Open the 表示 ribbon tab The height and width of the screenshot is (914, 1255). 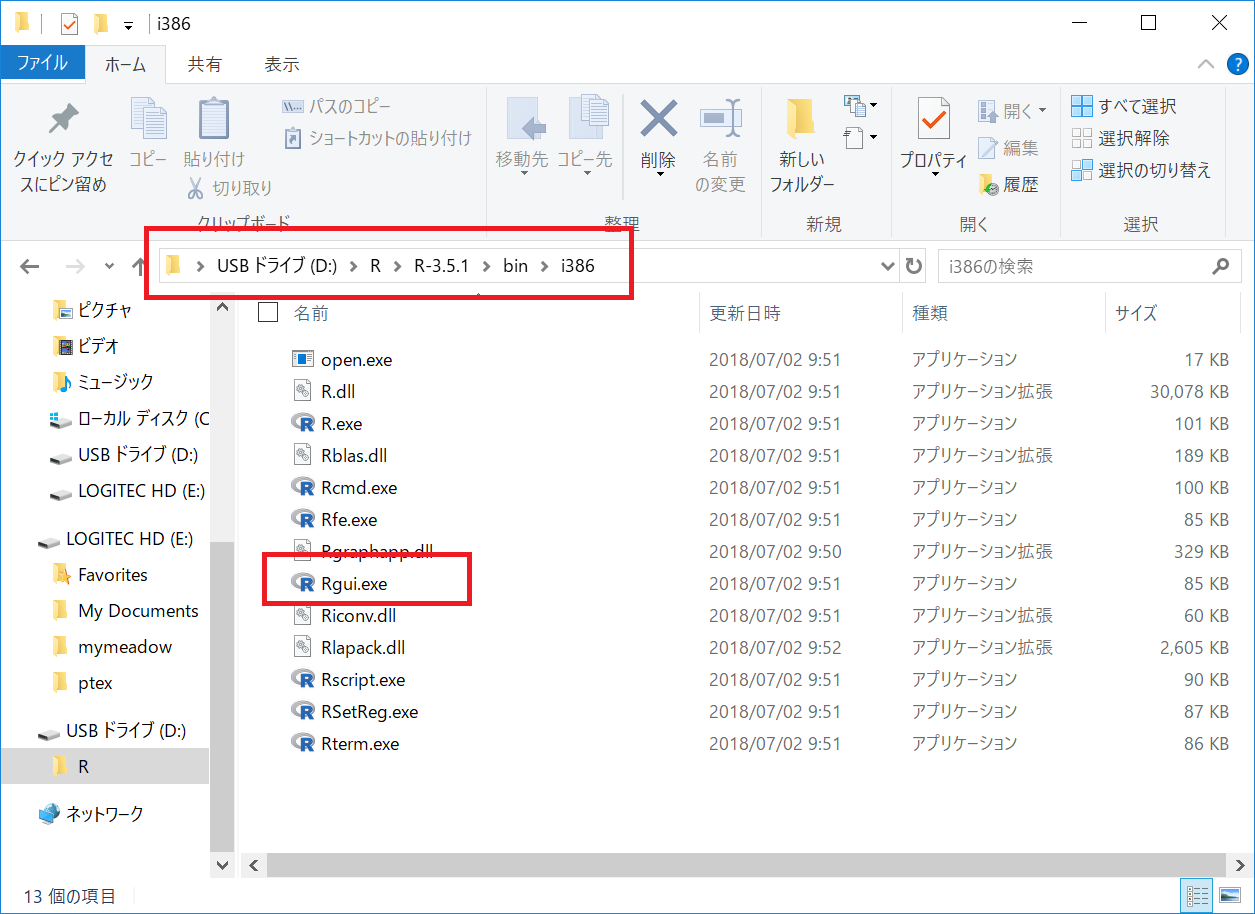[281, 64]
